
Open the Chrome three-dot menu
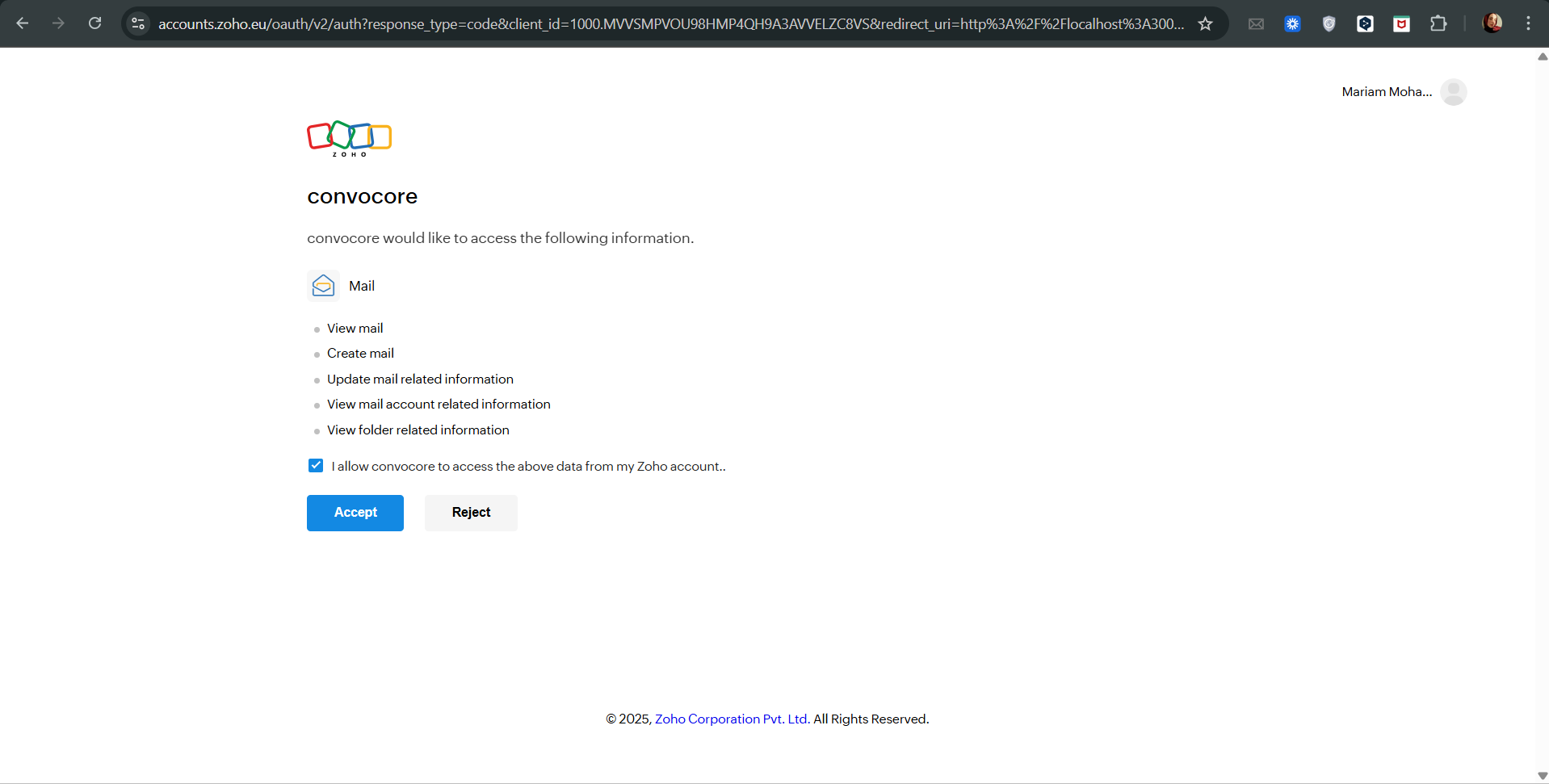tap(1528, 23)
